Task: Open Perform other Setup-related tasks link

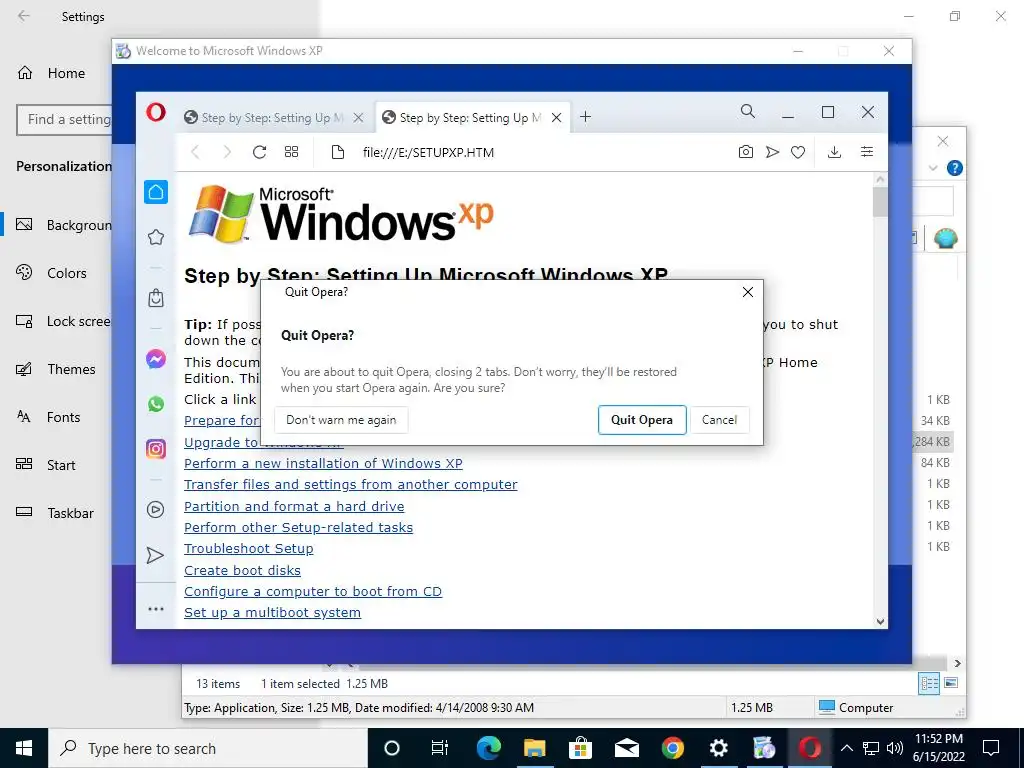Action: pos(298,527)
